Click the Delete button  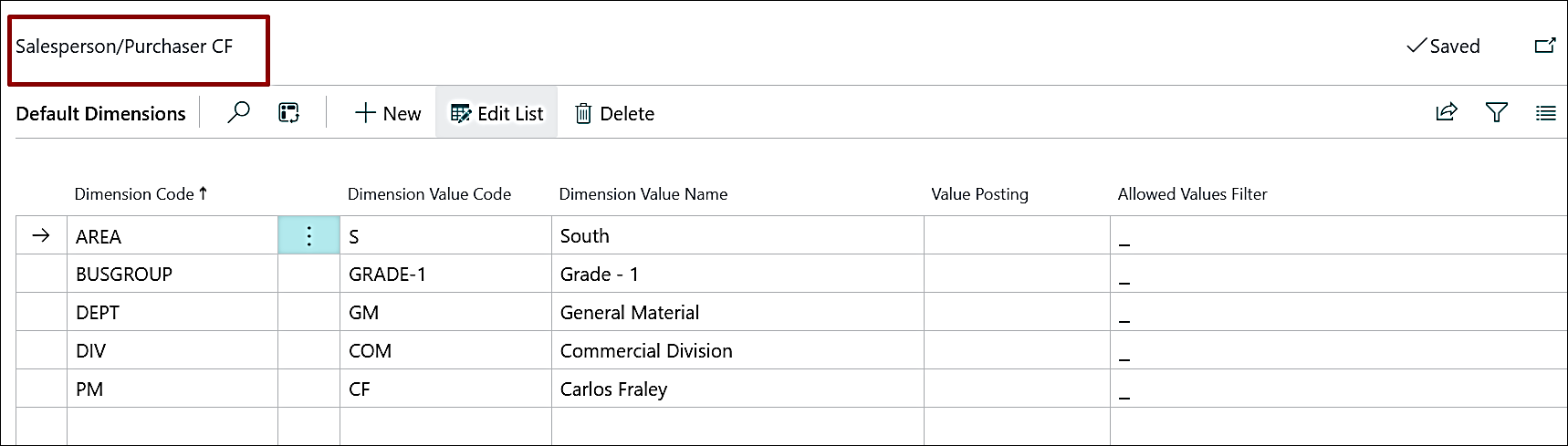[x=614, y=113]
